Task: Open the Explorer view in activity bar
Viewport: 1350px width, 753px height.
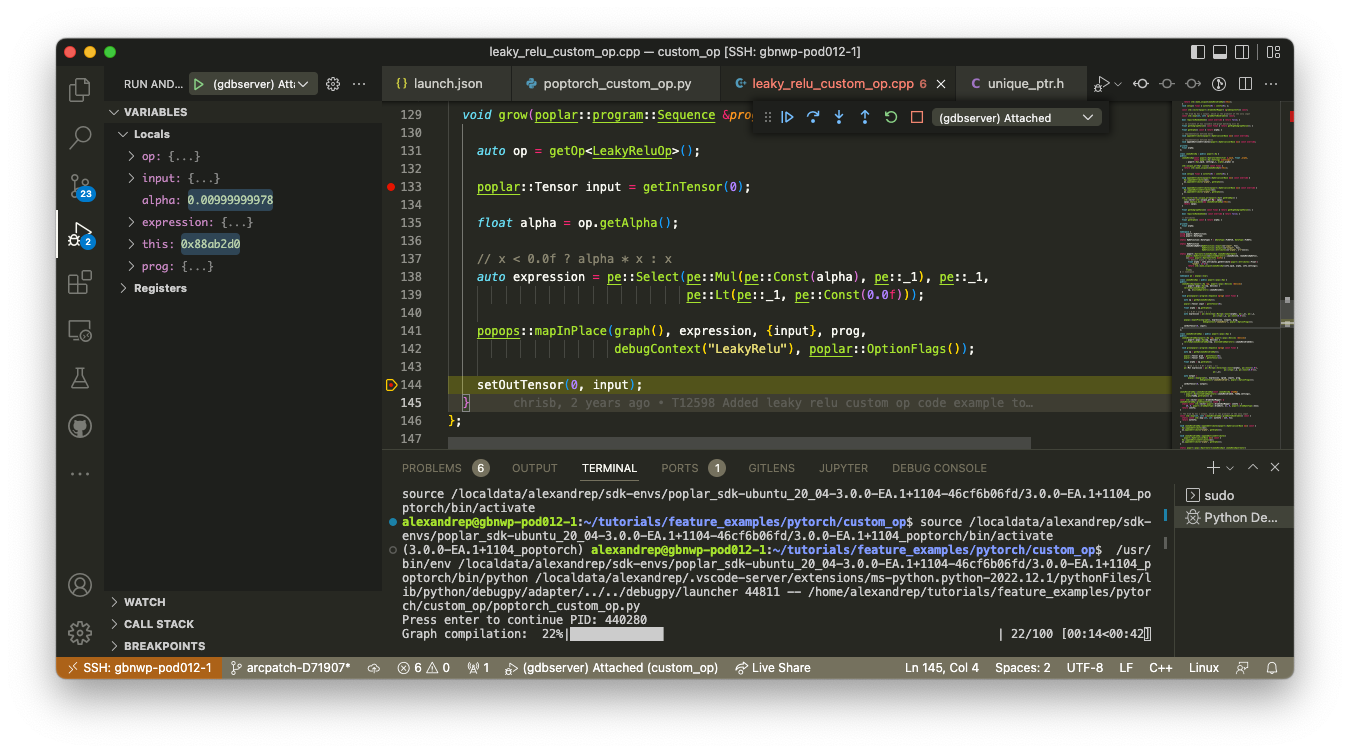Action: click(80, 90)
